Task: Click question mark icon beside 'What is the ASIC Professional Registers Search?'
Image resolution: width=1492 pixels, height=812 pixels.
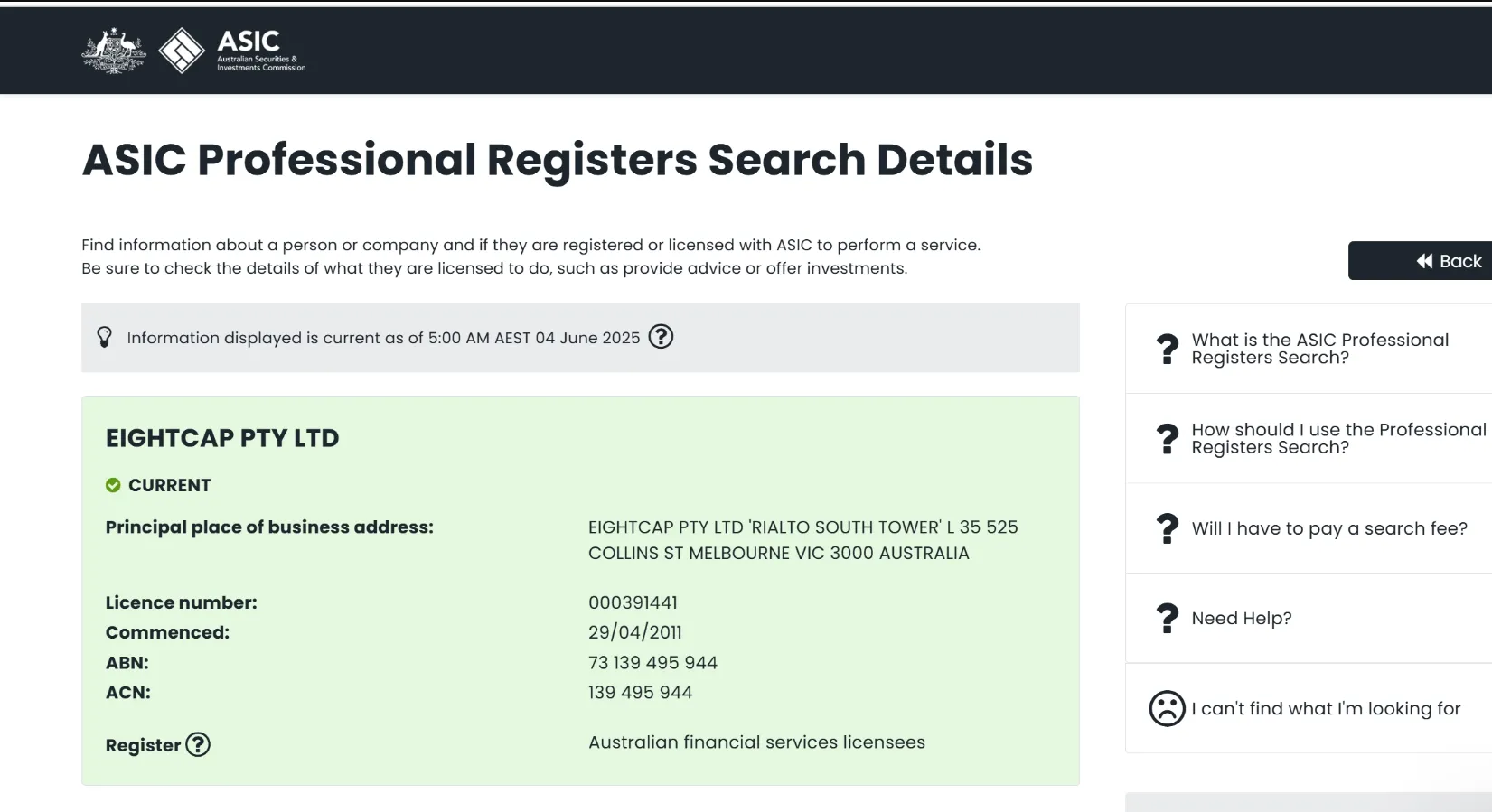Action: click(x=1168, y=349)
